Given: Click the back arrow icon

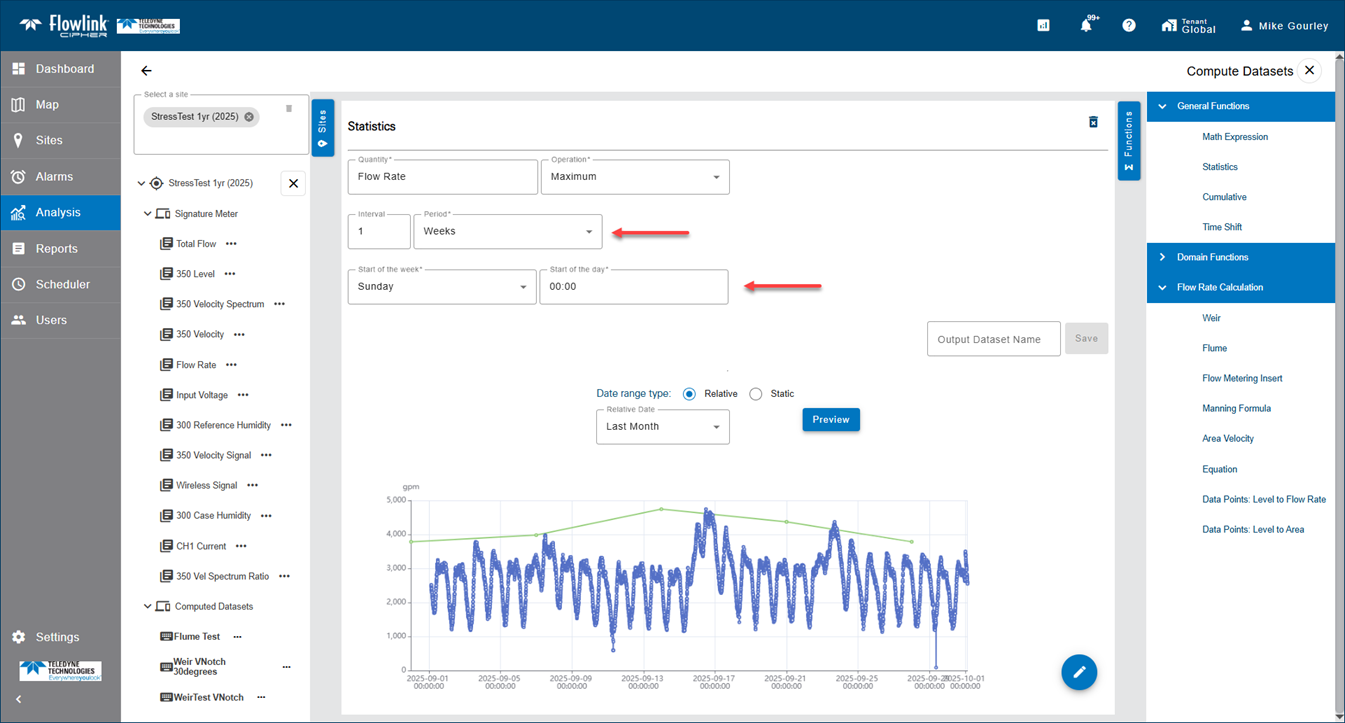Looking at the screenshot, I should [x=147, y=71].
